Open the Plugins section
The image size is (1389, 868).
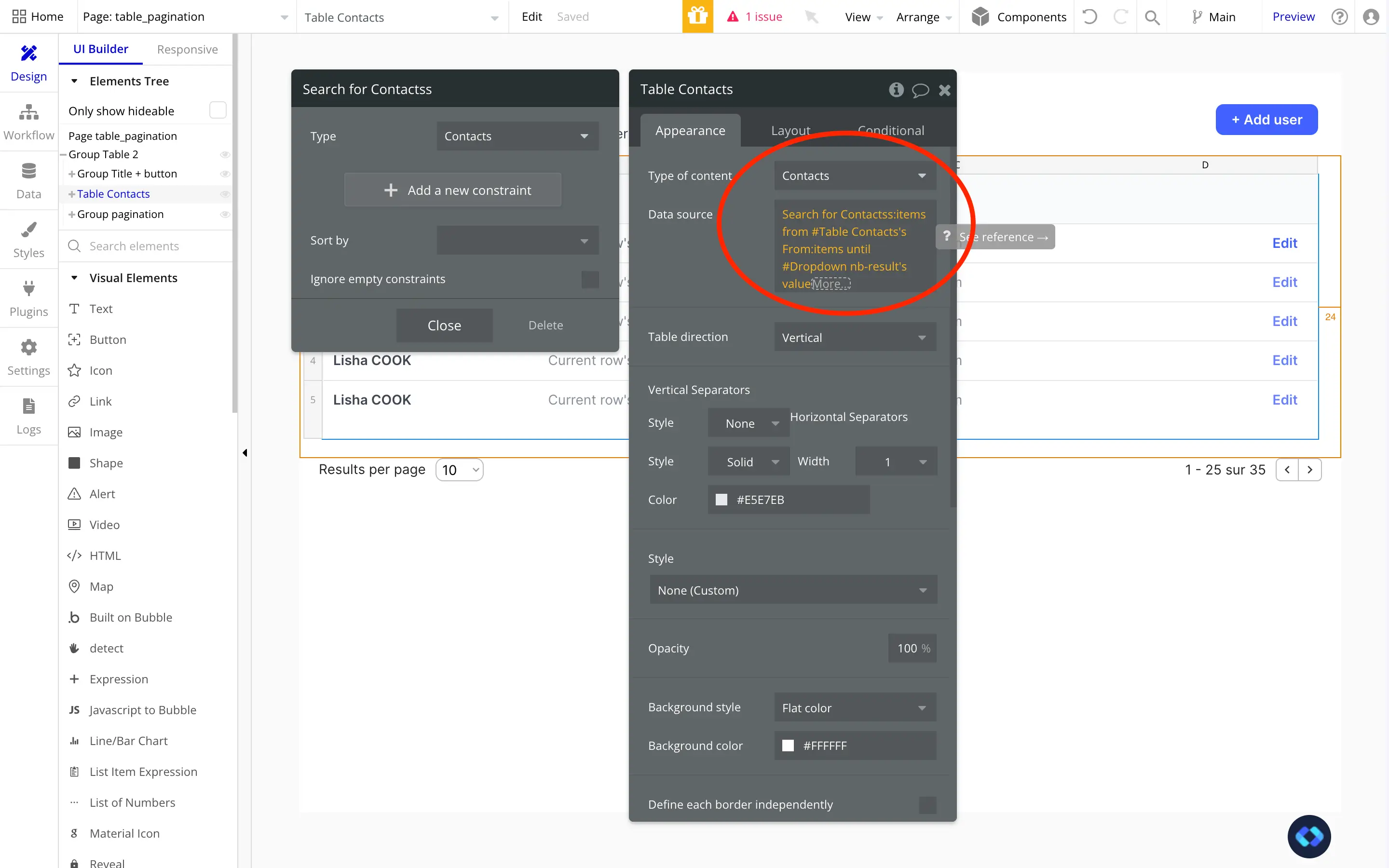[x=29, y=298]
